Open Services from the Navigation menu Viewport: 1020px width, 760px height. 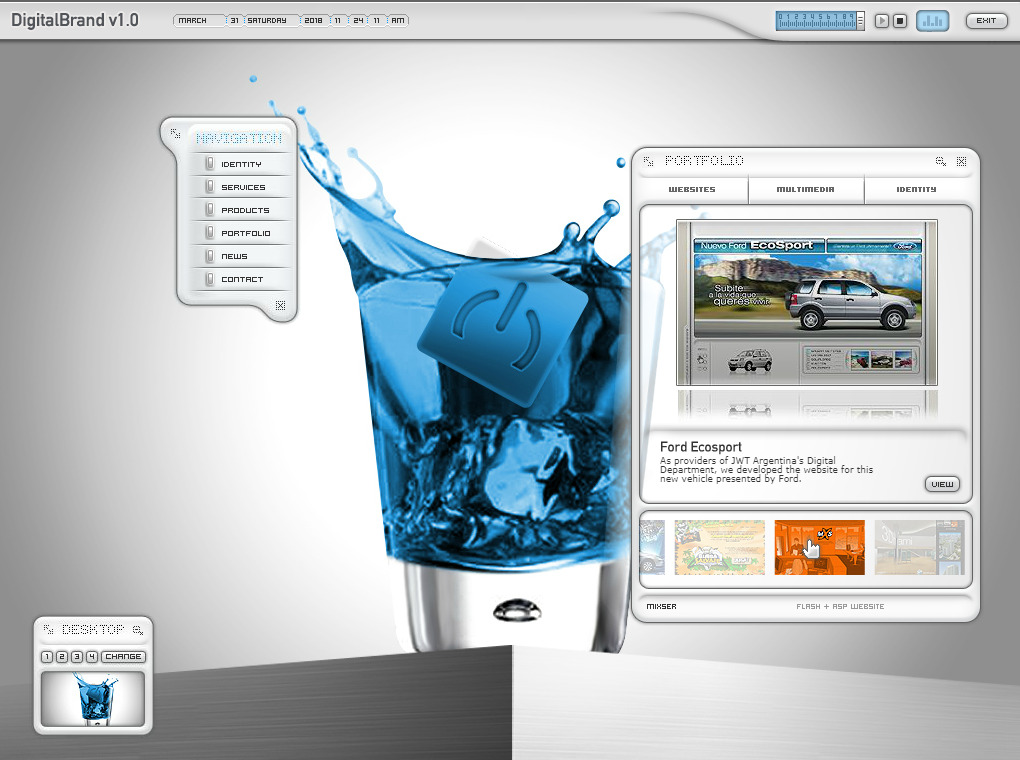[241, 187]
